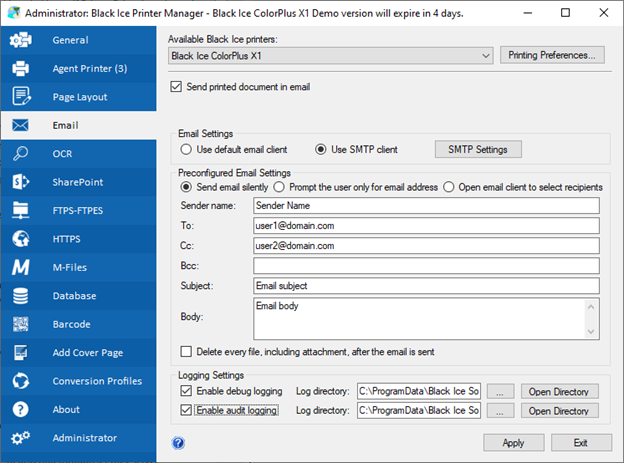Viewport: 624px width, 463px height.
Task: Click the General gear icon in sidebar
Action: point(20,40)
